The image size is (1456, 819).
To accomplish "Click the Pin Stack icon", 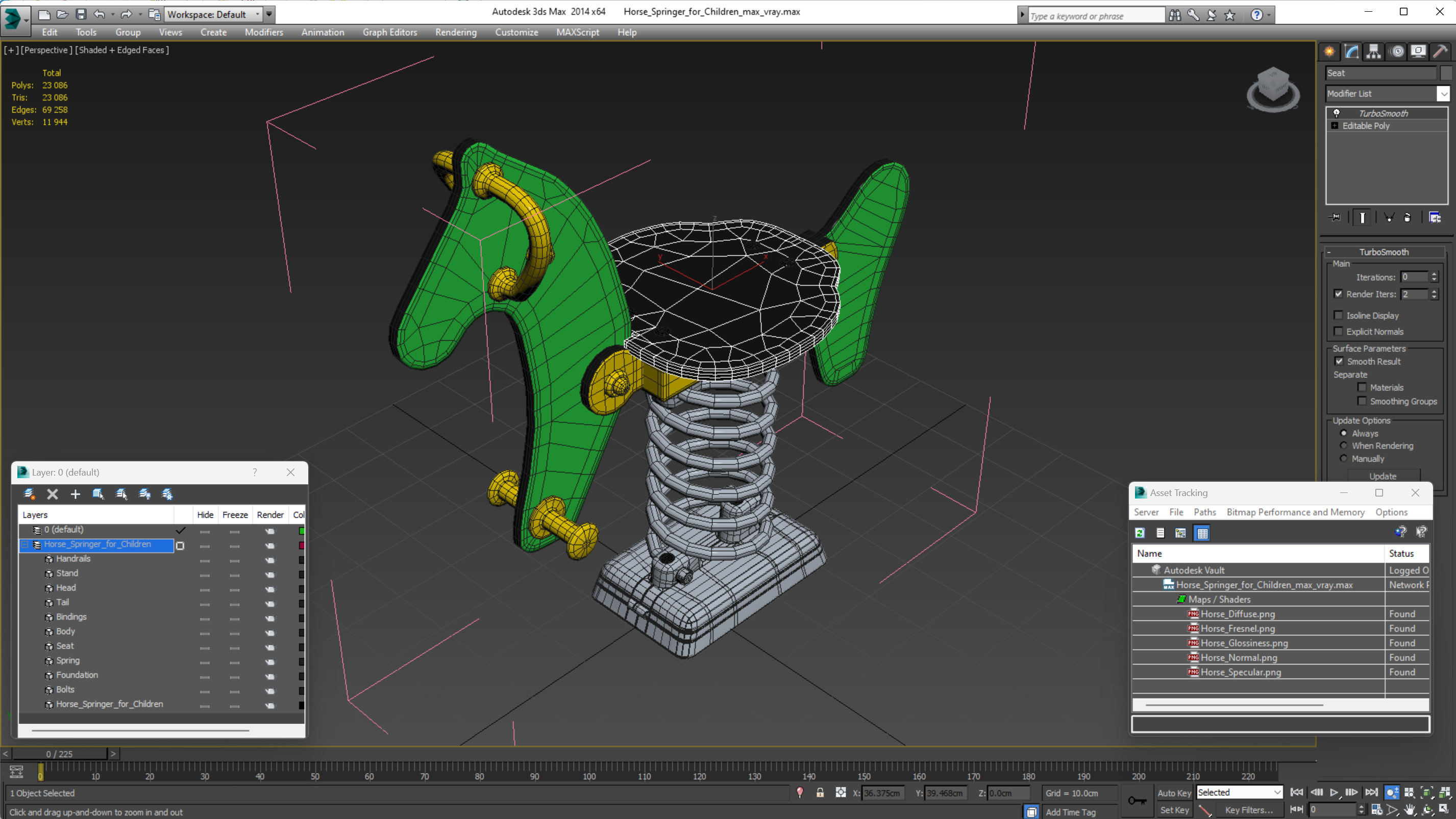I will 1335,217.
